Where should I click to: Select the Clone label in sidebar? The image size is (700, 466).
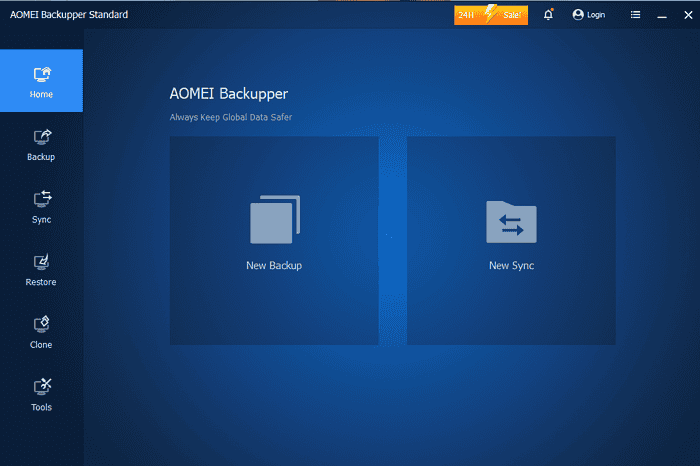[x=41, y=345]
